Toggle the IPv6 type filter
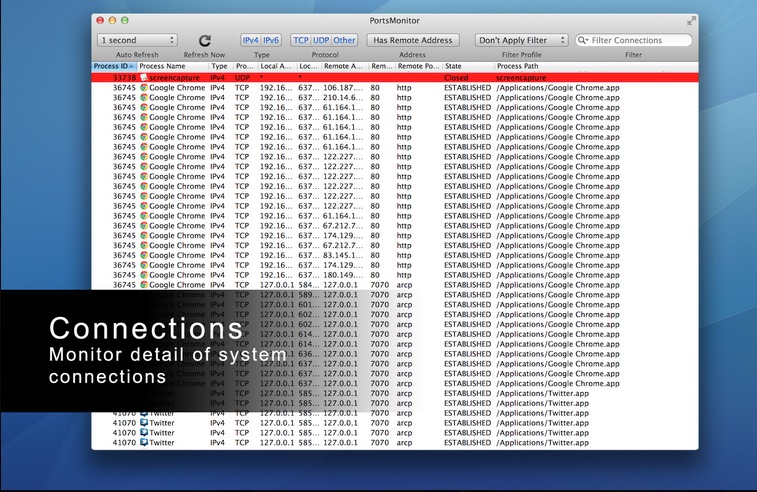757x492 pixels. click(x=272, y=40)
